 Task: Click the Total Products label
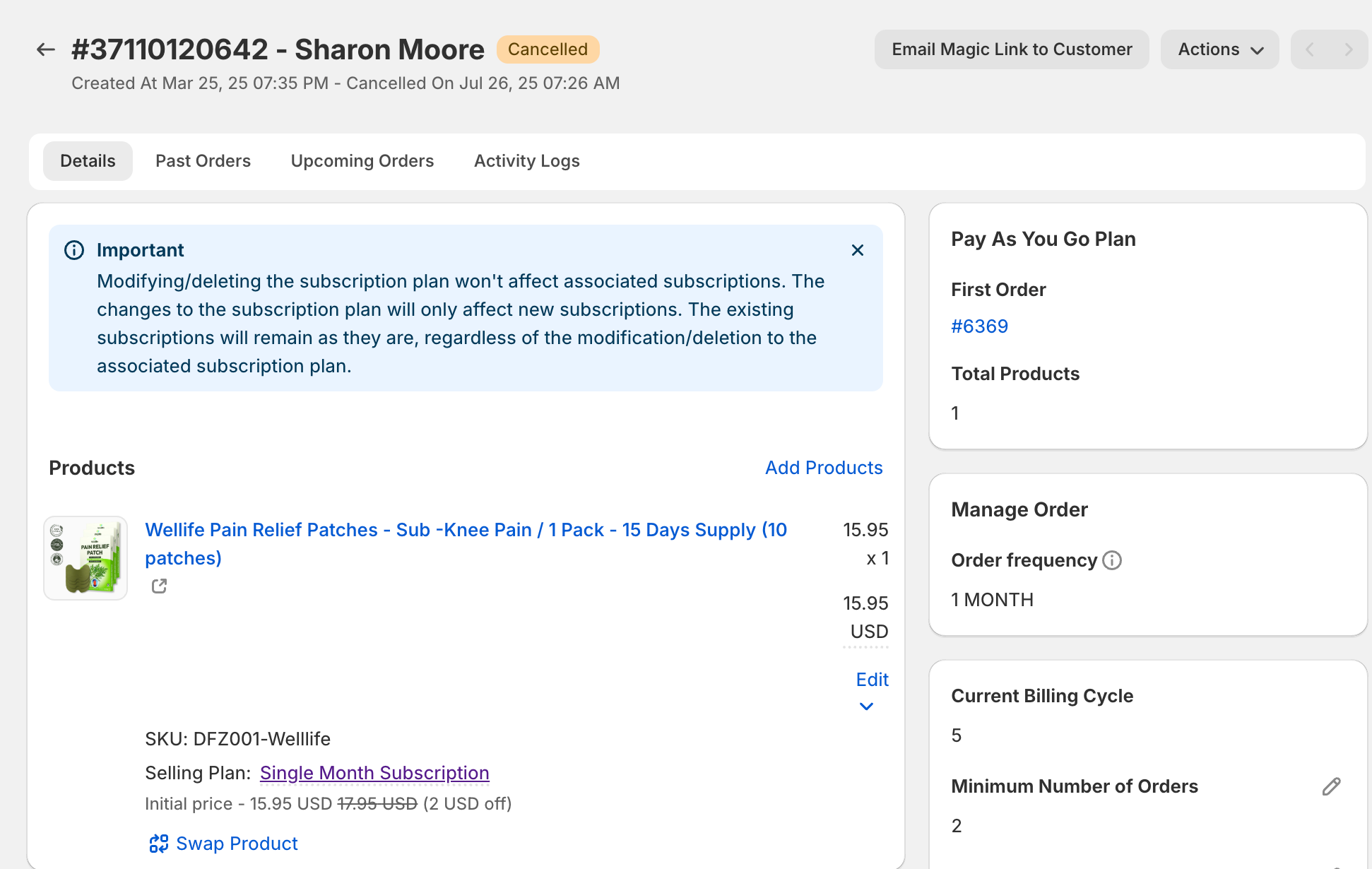1015,374
